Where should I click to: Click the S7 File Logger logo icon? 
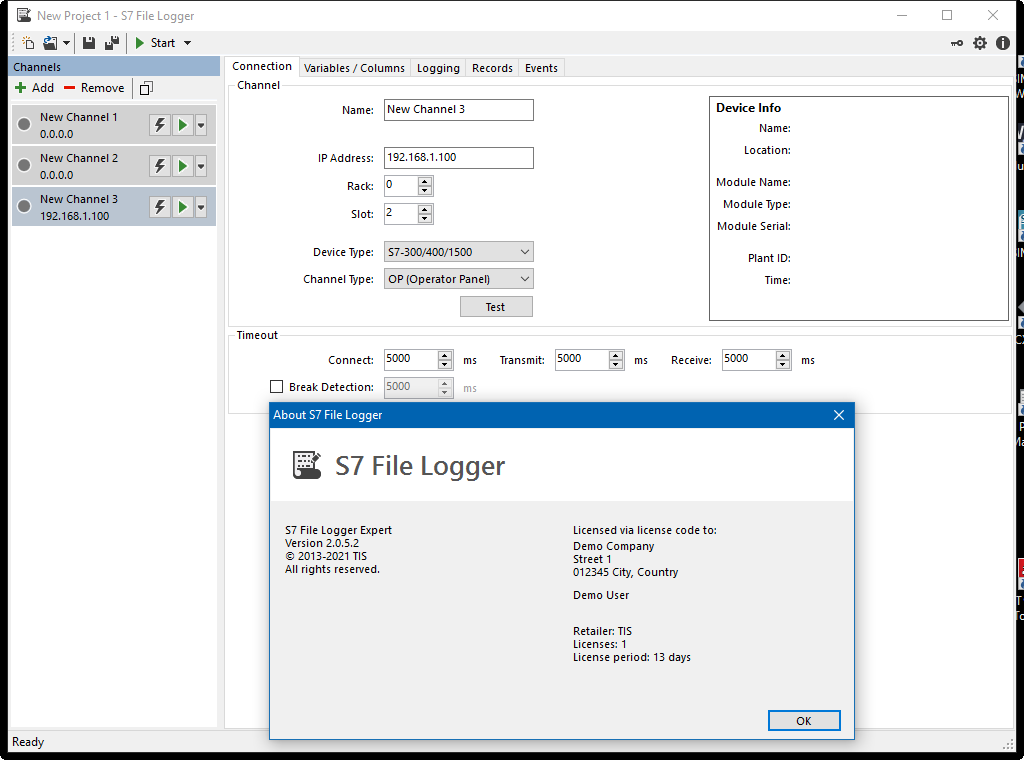[x=306, y=465]
